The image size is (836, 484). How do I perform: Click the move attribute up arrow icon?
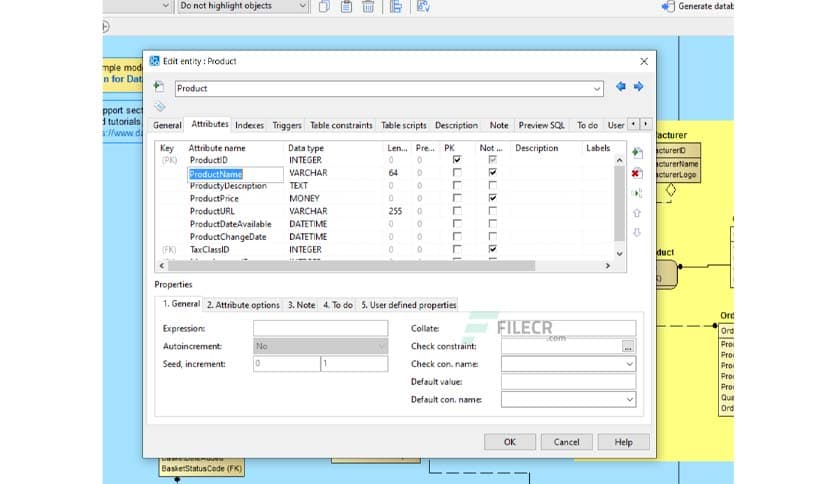[637, 213]
